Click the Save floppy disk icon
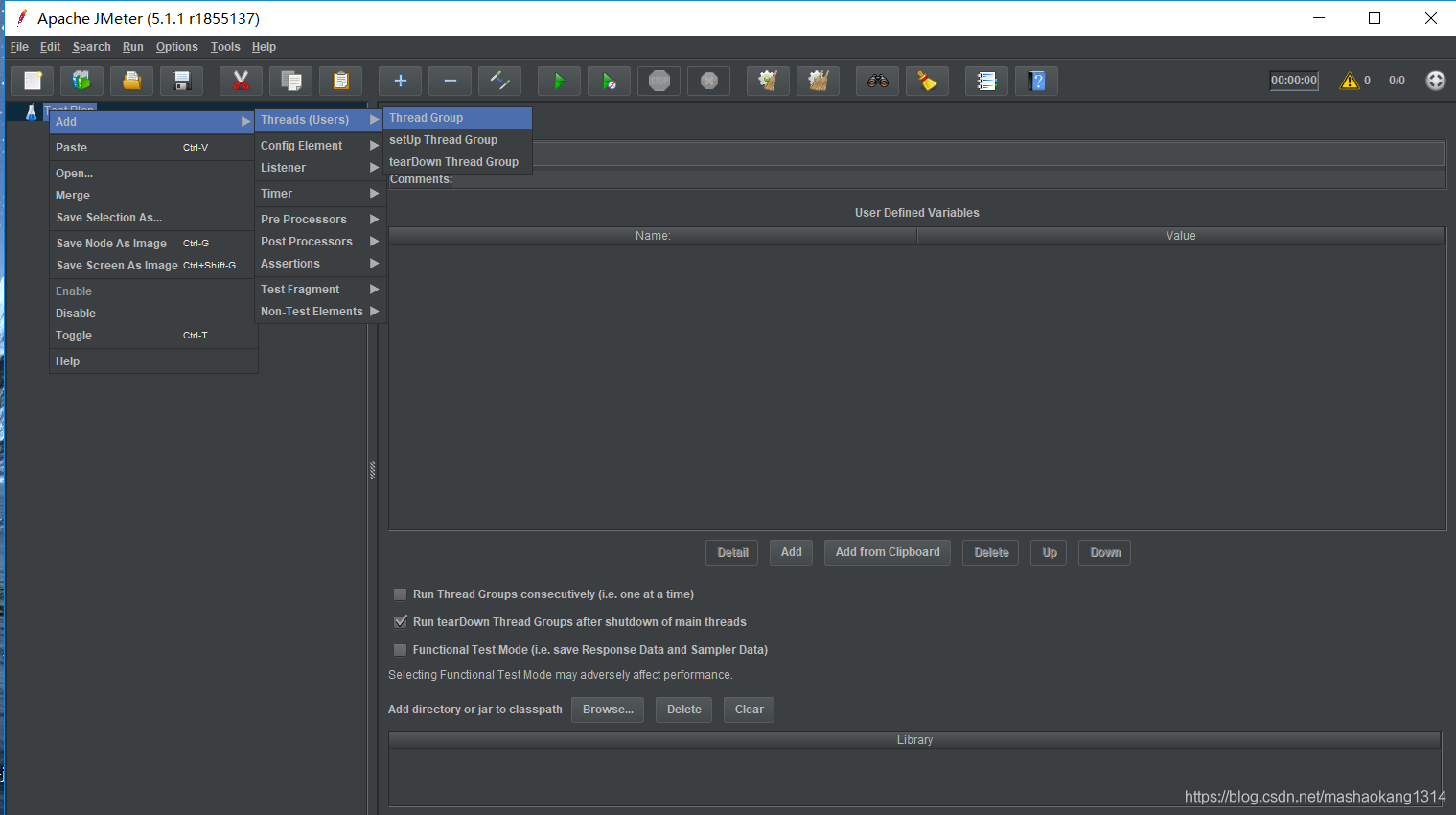1456x815 pixels. coord(181,81)
